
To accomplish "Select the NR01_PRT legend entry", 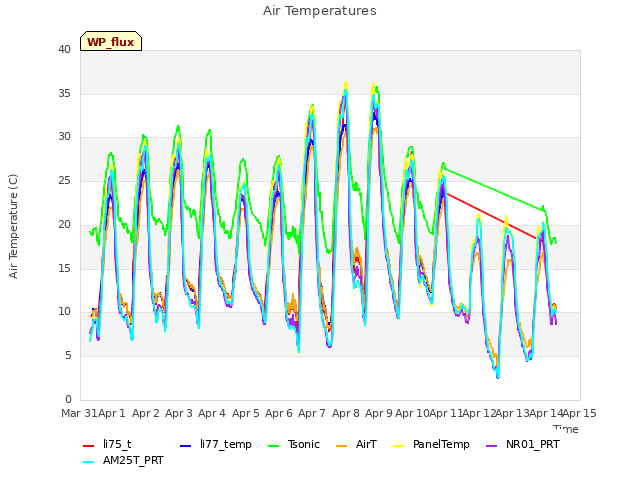I will 523,444.
